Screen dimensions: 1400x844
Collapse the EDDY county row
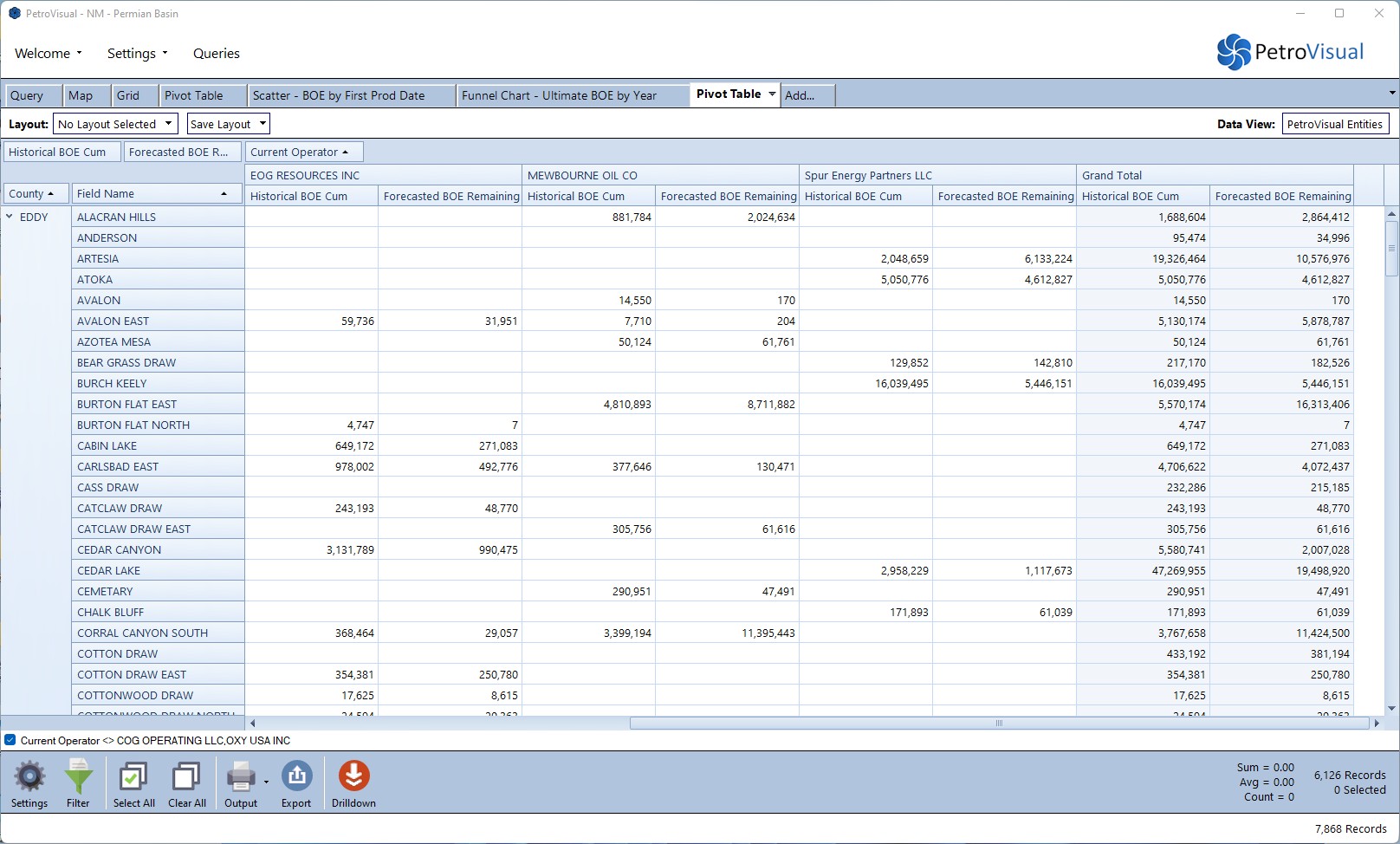10,217
